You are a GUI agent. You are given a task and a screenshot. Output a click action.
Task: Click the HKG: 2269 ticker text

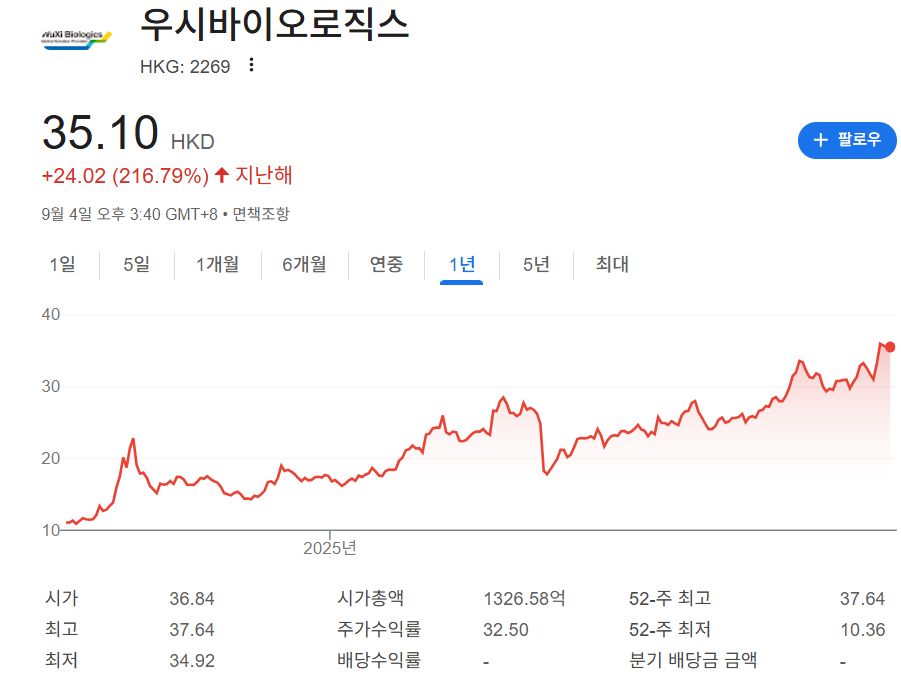tap(185, 67)
